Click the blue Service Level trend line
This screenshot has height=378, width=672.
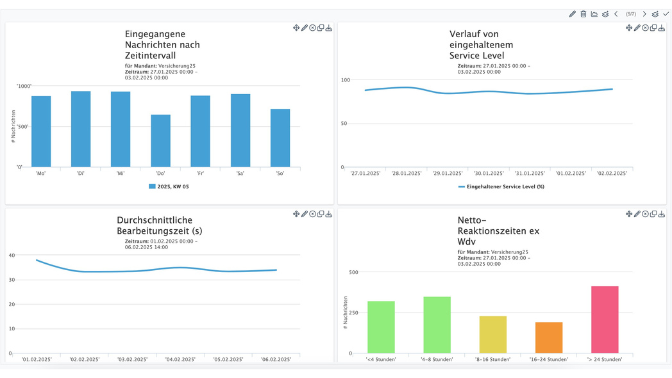click(x=489, y=91)
